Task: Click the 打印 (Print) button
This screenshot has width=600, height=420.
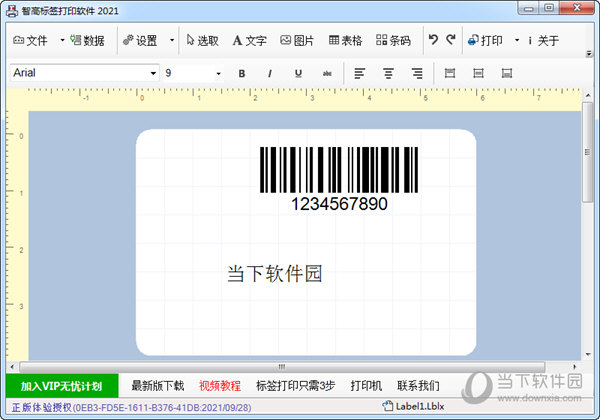Action: (485, 40)
